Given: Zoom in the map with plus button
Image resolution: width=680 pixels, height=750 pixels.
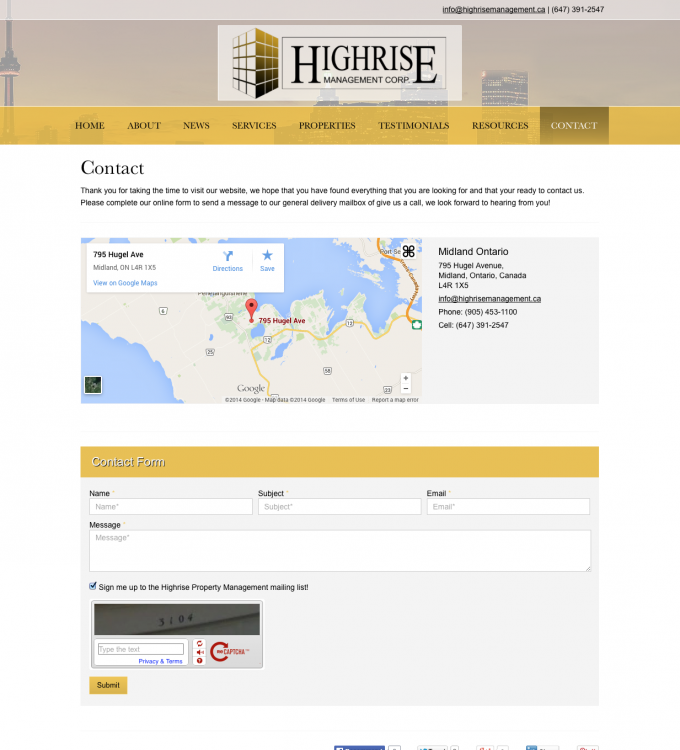Looking at the screenshot, I should [x=405, y=378].
